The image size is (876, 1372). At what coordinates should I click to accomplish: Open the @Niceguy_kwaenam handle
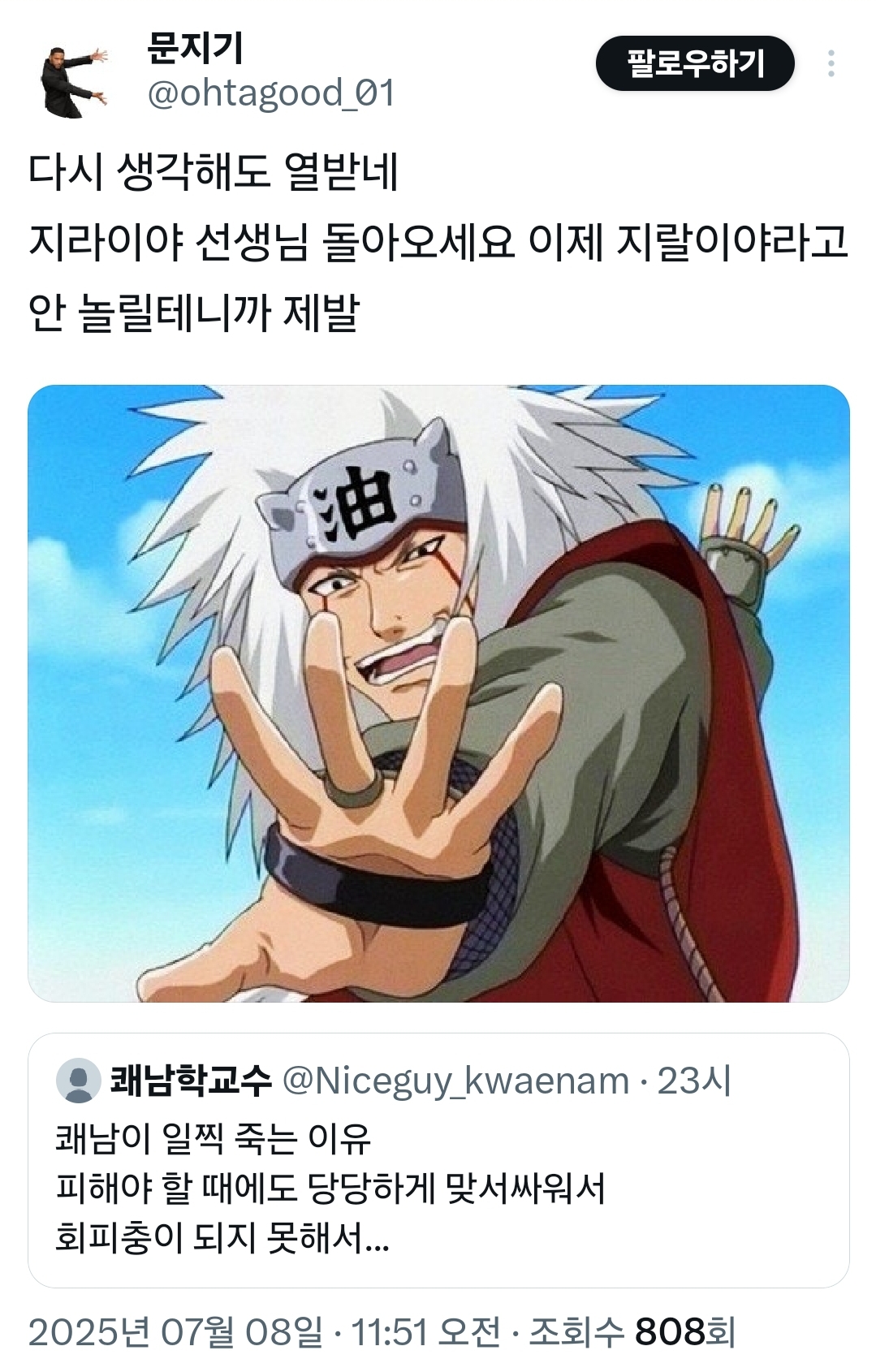(455, 1081)
